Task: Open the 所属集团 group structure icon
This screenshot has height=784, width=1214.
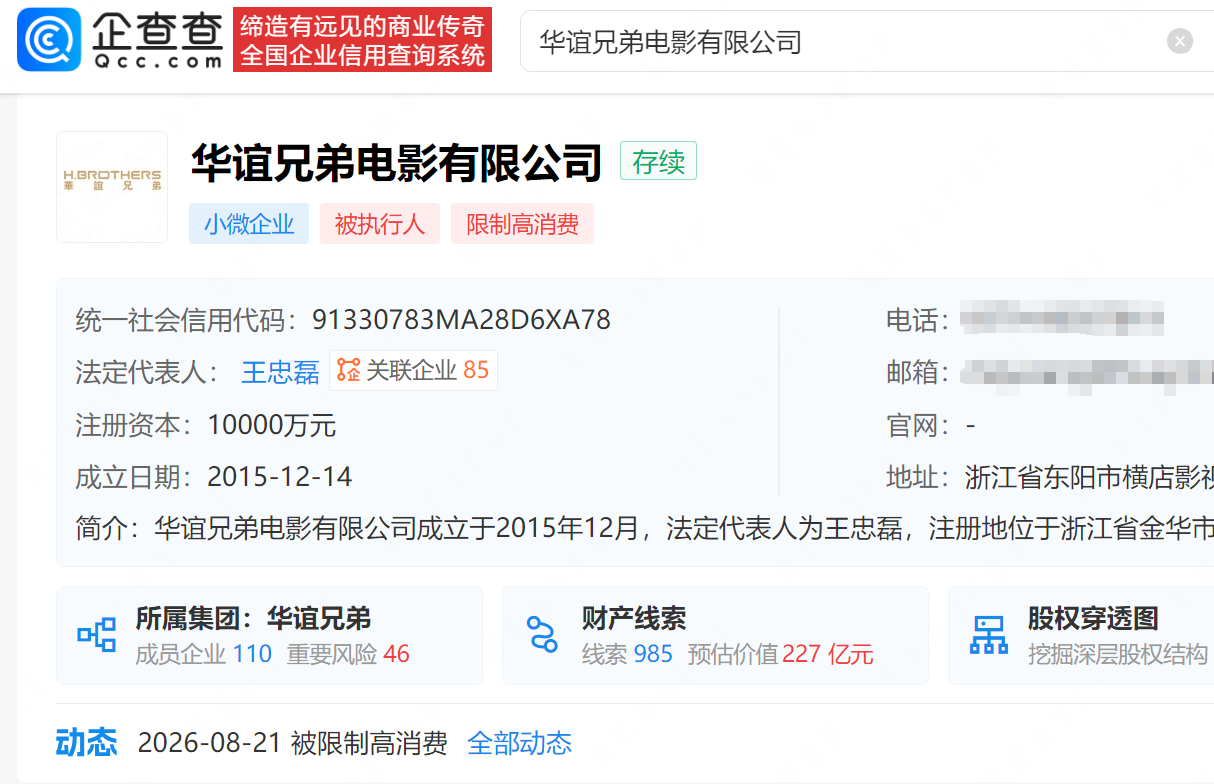Action: (x=97, y=634)
